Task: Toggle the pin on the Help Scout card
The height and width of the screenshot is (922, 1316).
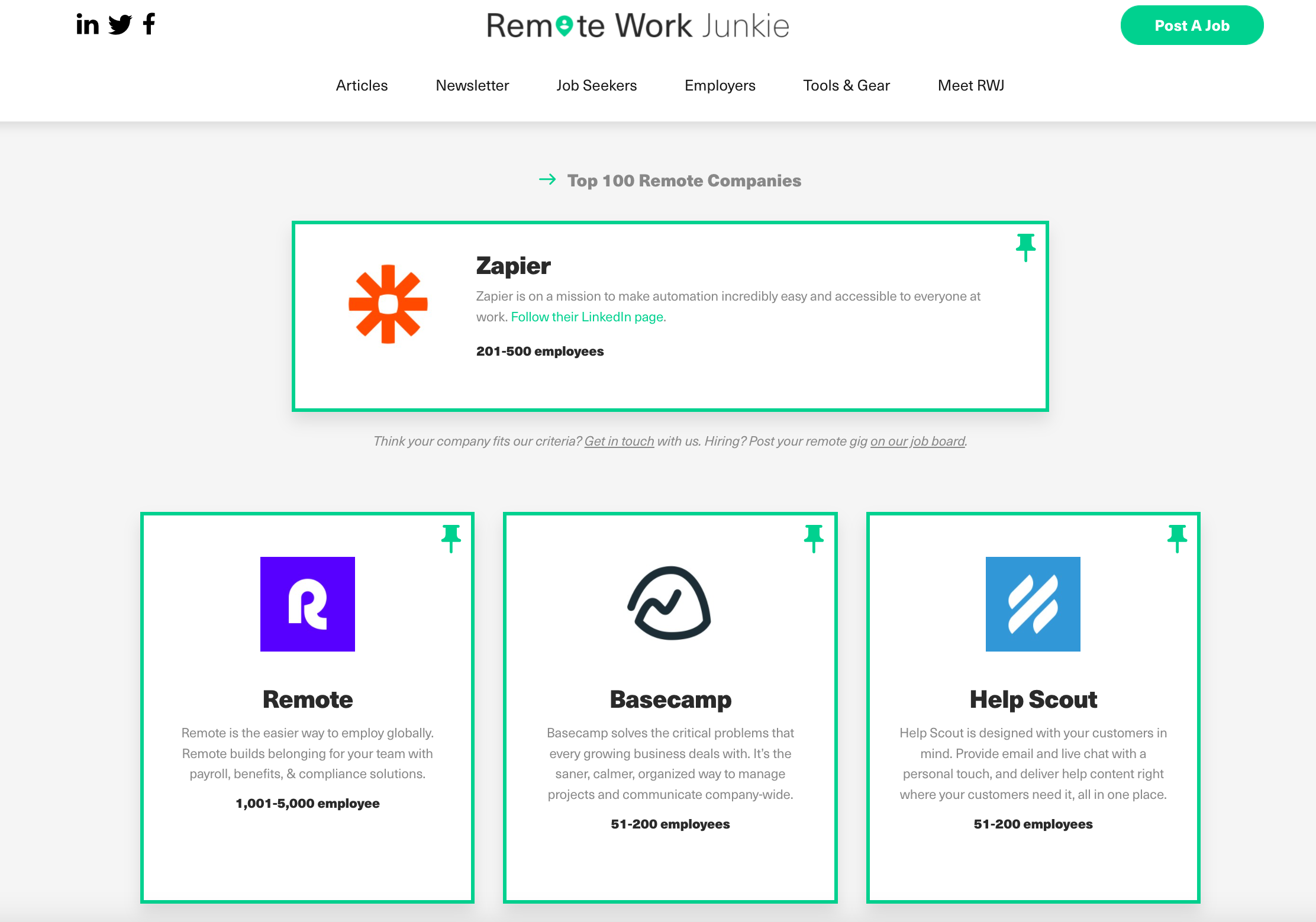Action: point(1178,537)
